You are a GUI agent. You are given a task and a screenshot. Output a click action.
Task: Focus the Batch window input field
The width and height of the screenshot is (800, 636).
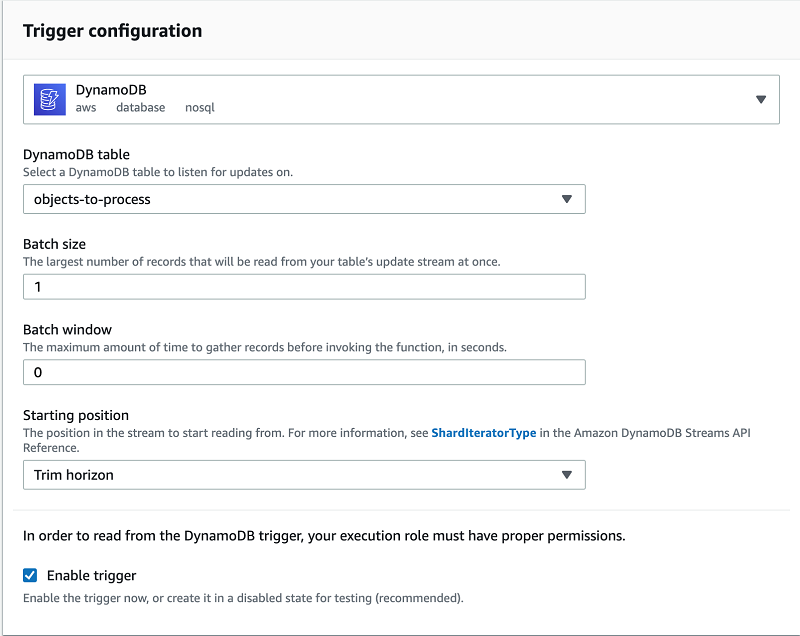coord(304,372)
